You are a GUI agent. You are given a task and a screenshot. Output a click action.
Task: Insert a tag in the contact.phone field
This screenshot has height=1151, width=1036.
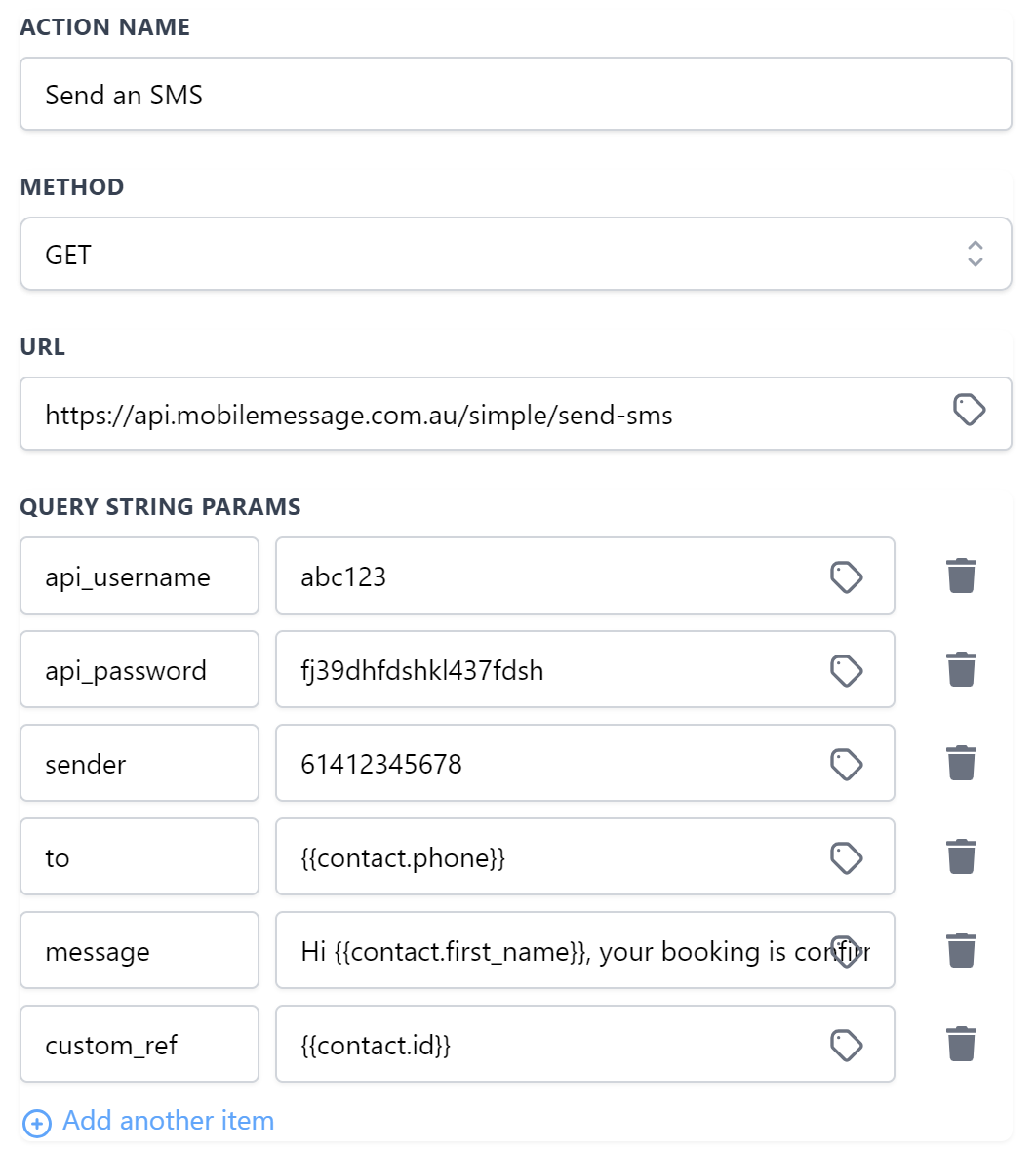(846, 857)
